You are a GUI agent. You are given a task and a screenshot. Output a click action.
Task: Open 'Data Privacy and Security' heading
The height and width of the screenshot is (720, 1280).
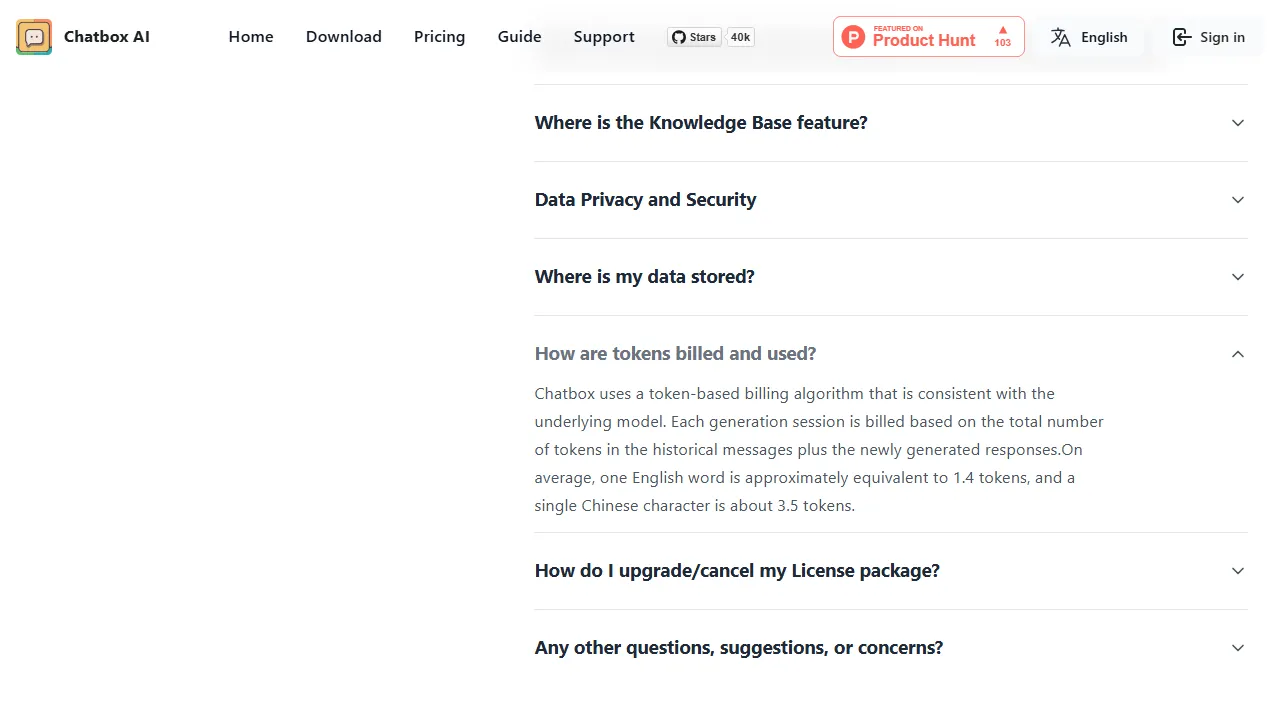[645, 200]
